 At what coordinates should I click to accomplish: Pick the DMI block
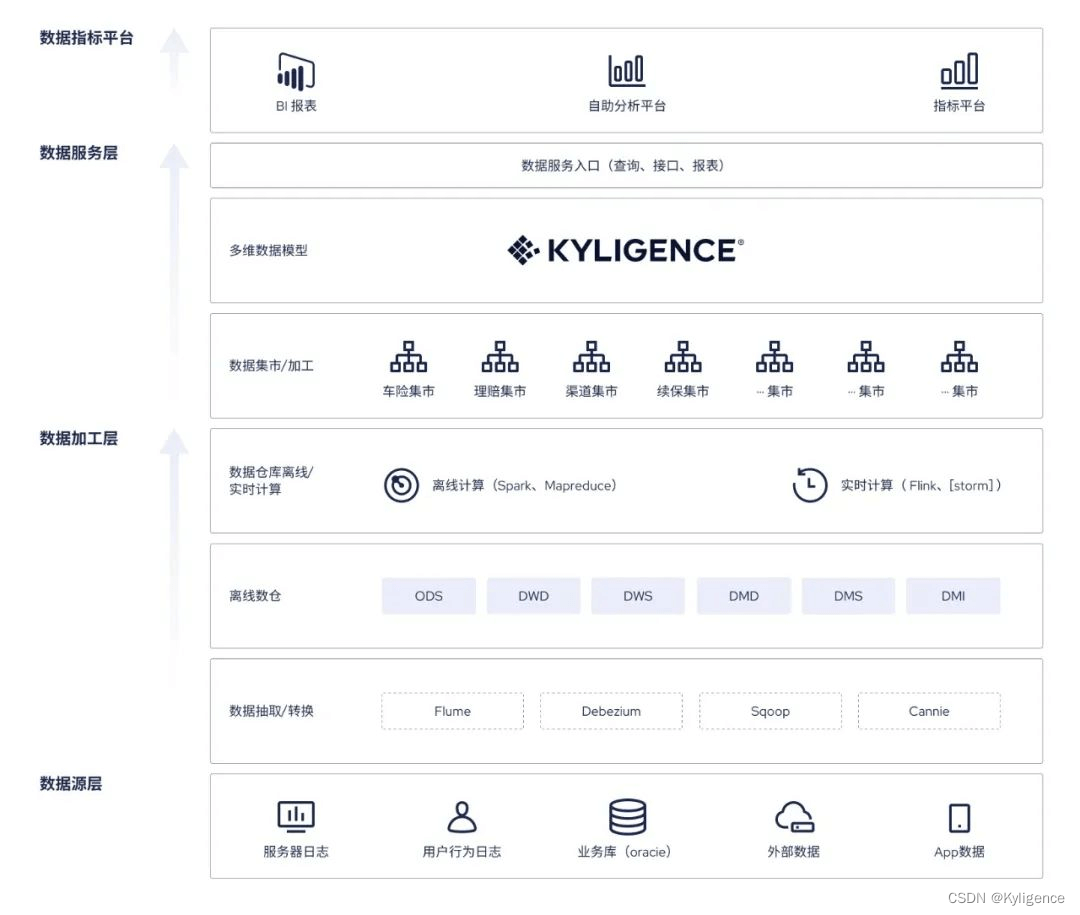pos(953,596)
